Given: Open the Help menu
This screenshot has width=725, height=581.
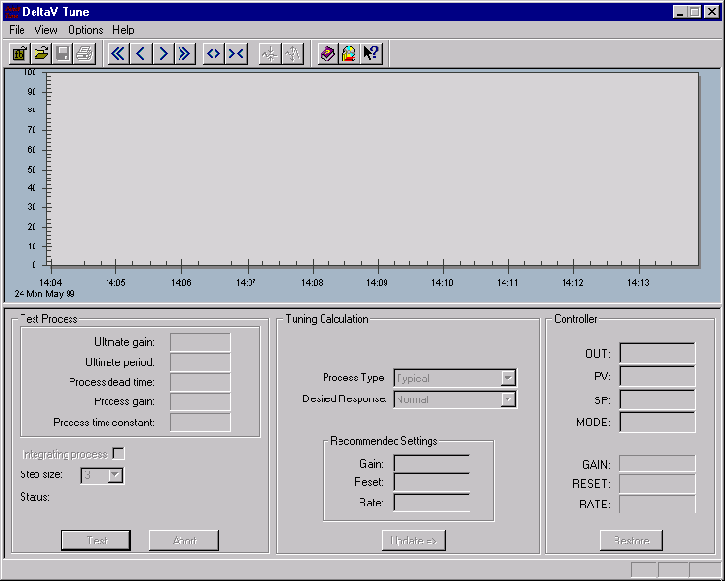Looking at the screenshot, I should point(123,30).
